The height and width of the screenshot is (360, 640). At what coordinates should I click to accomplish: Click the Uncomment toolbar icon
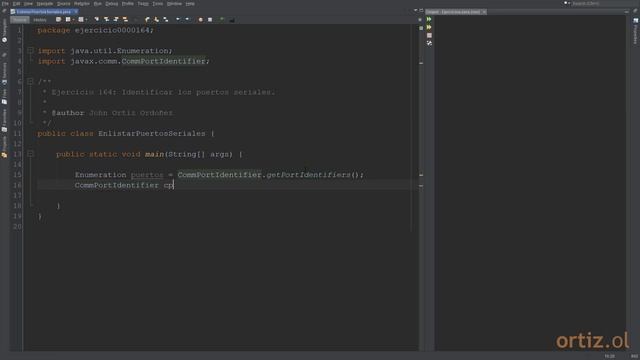[x=232, y=20]
